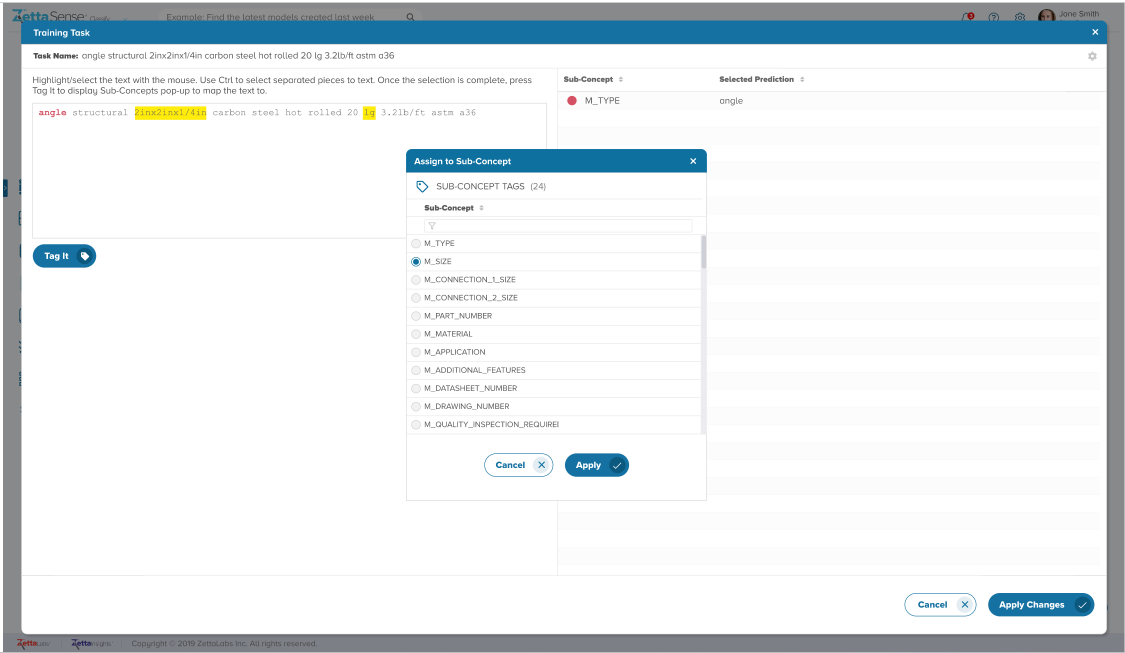Close the Assign to Sub-Concept popup
Screen dimensions: 1125x653
tap(693, 161)
